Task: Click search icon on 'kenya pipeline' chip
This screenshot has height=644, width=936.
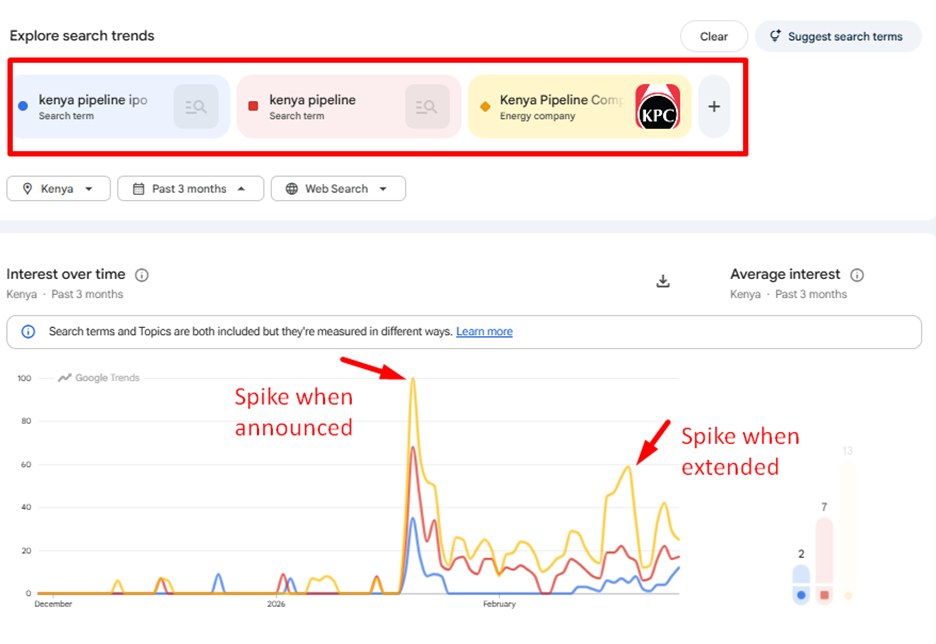Action: (x=427, y=107)
